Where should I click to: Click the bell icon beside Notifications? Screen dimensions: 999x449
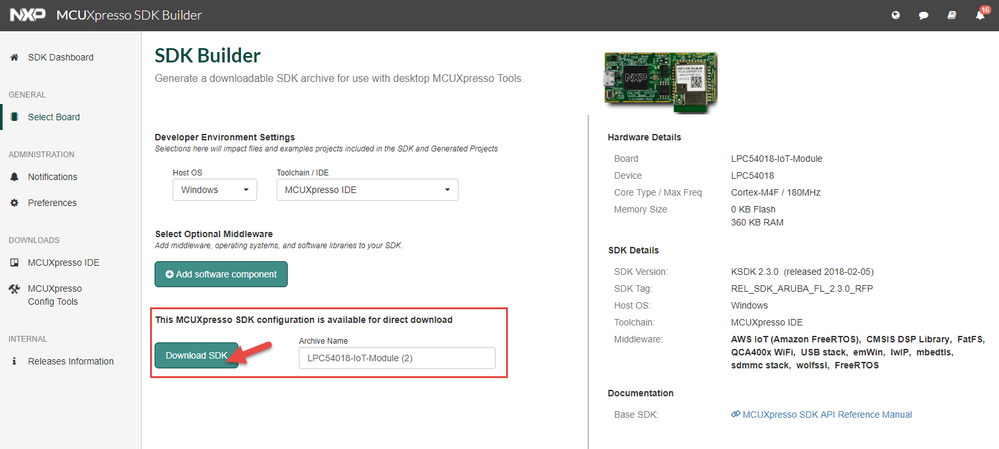pyautogui.click(x=14, y=177)
